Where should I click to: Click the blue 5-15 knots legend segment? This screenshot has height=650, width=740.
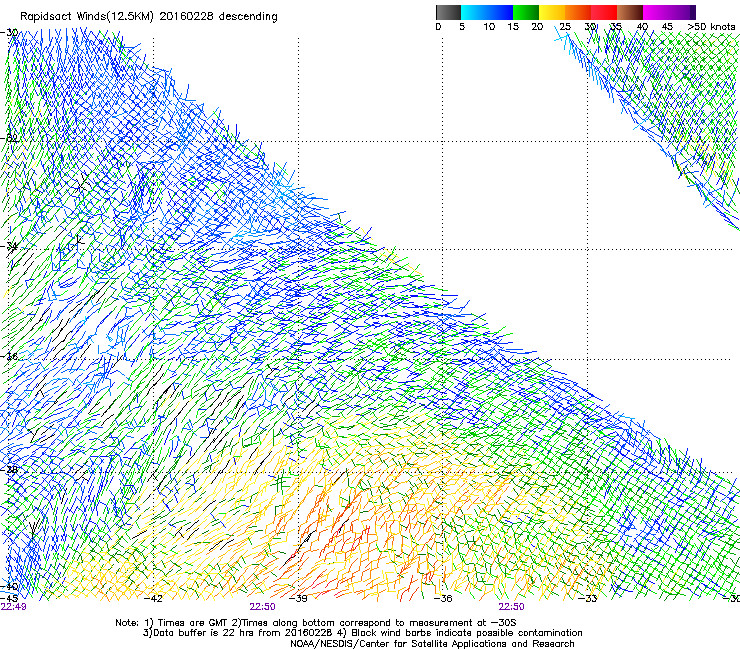(487, 12)
